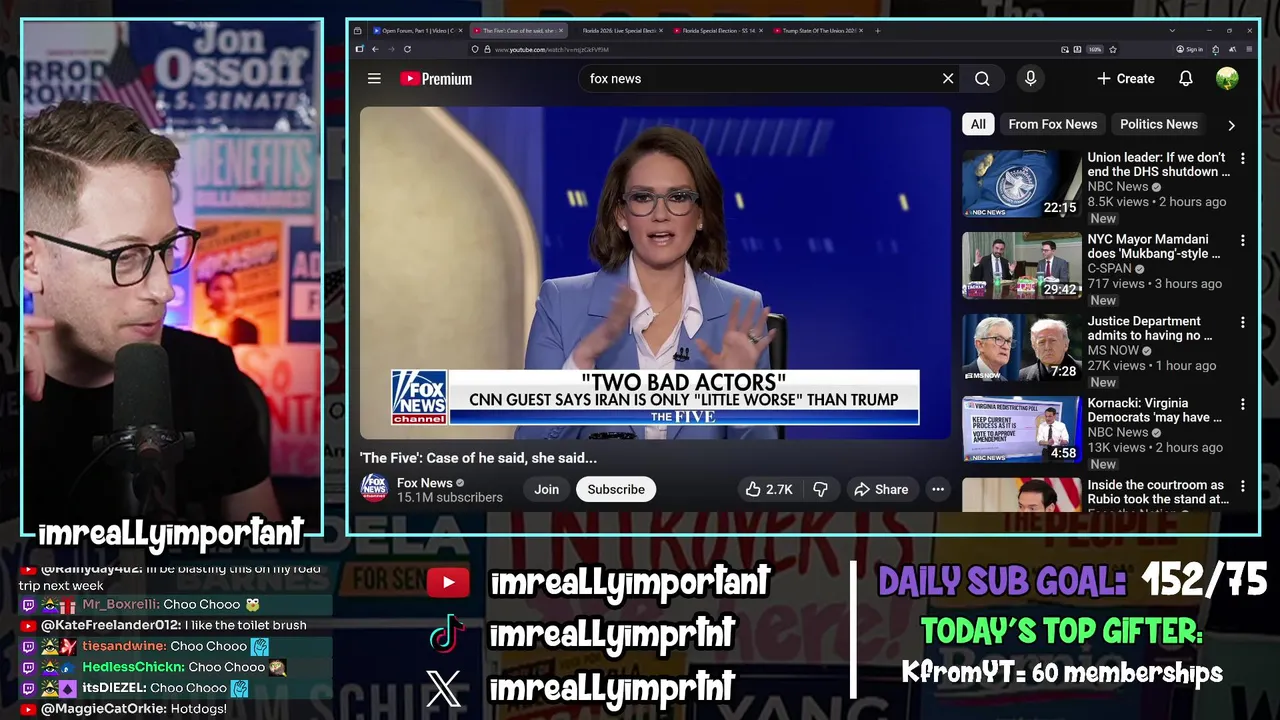The image size is (1280, 720).
Task: Open the YouTube hamburger guide menu
Action: 374,79
